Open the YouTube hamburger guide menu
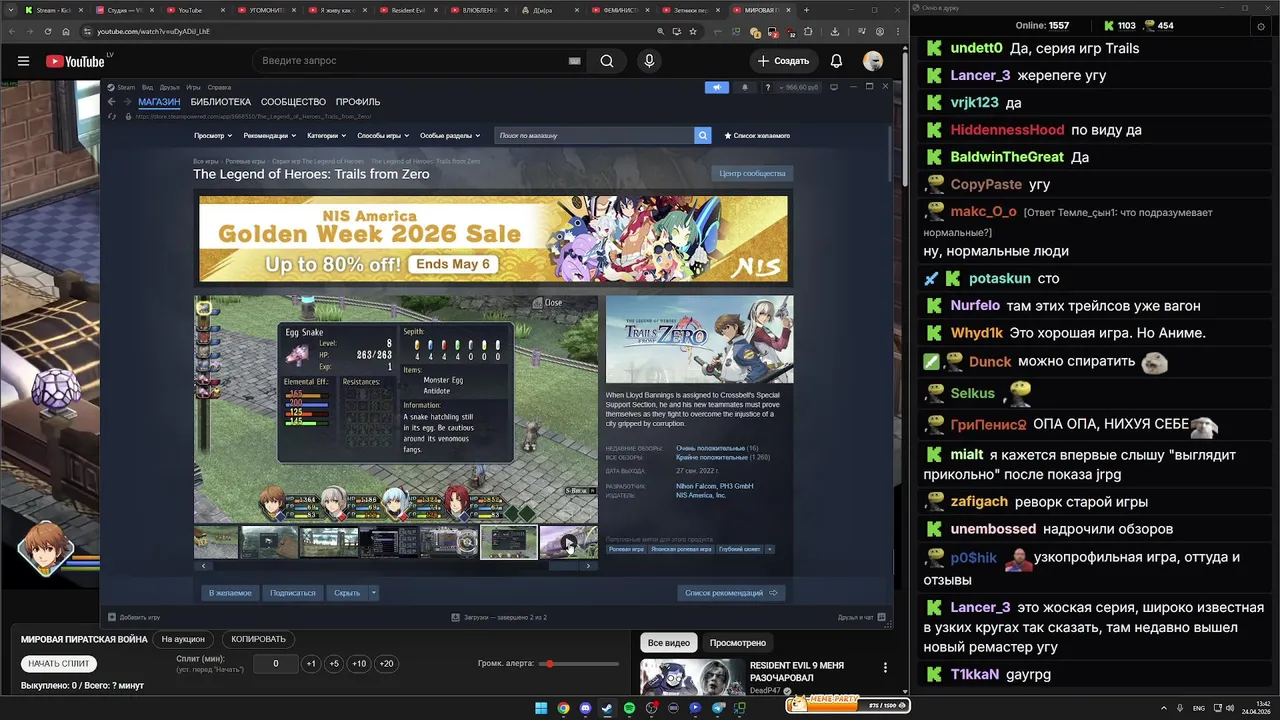The width and height of the screenshot is (1280, 720). click(23, 61)
